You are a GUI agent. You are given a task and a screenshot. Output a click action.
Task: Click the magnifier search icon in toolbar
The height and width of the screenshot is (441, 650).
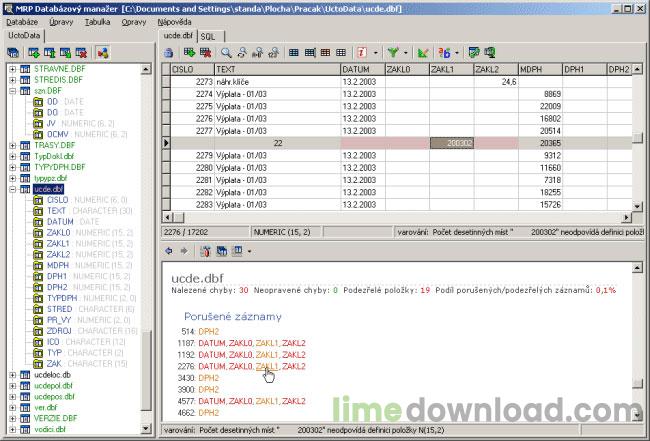coord(227,51)
